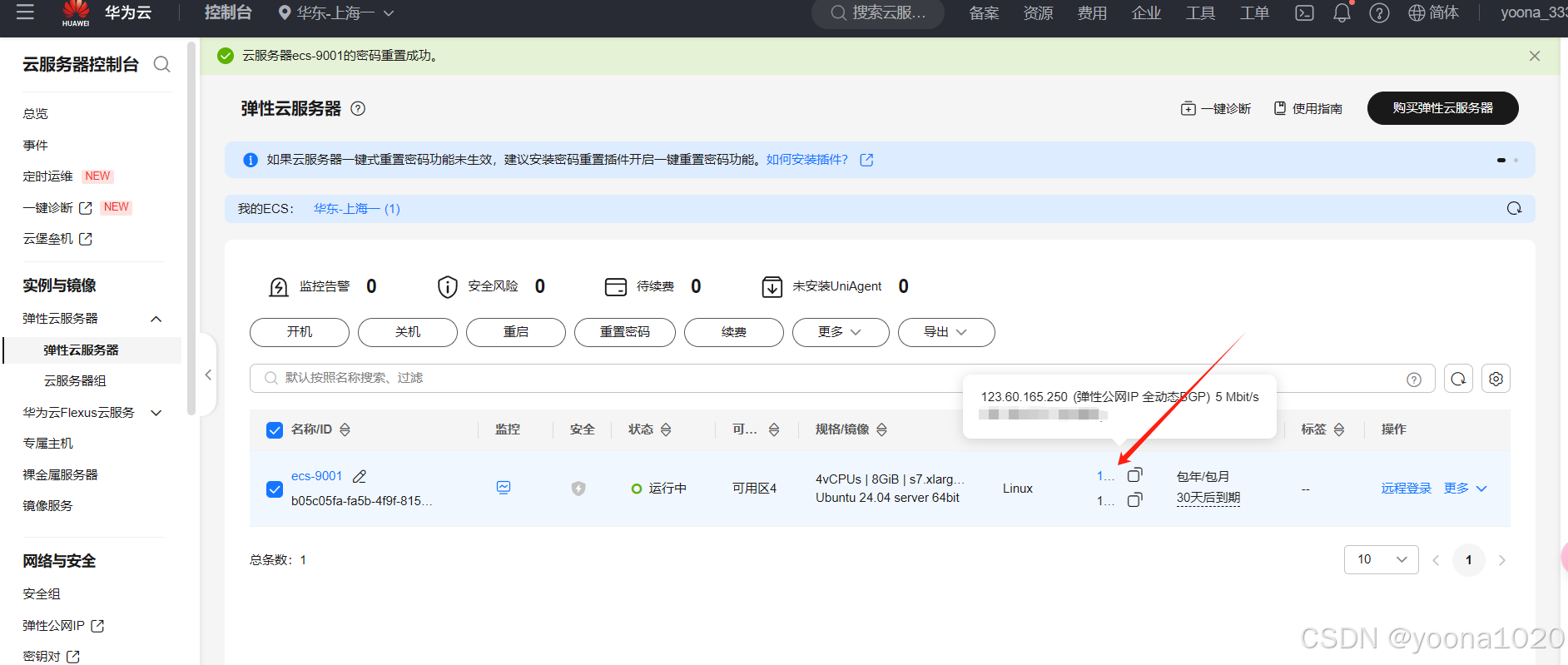Click the 安全风险 shield icon
1568x665 pixels.
click(448, 287)
